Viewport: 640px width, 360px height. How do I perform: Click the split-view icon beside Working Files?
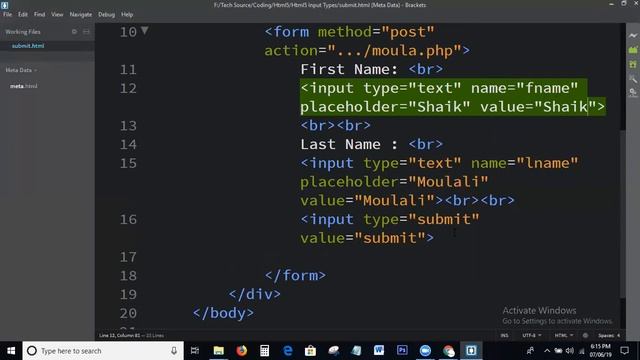pyautogui.click(x=86, y=31)
